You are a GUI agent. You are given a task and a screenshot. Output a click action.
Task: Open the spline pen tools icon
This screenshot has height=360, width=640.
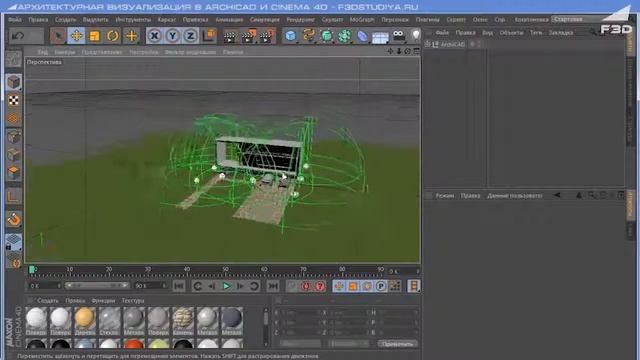click(309, 36)
